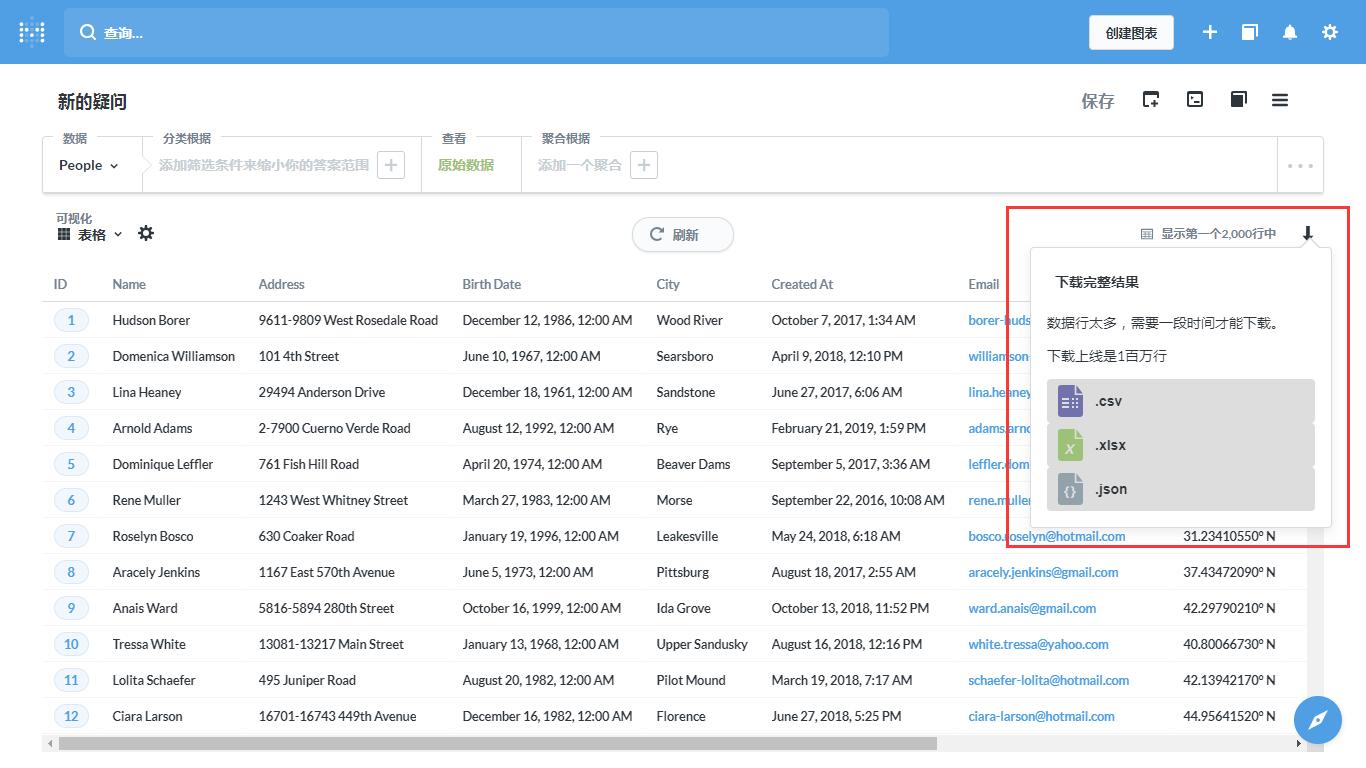Download results as .xlsx
1366x768 pixels.
[x=1180, y=445]
